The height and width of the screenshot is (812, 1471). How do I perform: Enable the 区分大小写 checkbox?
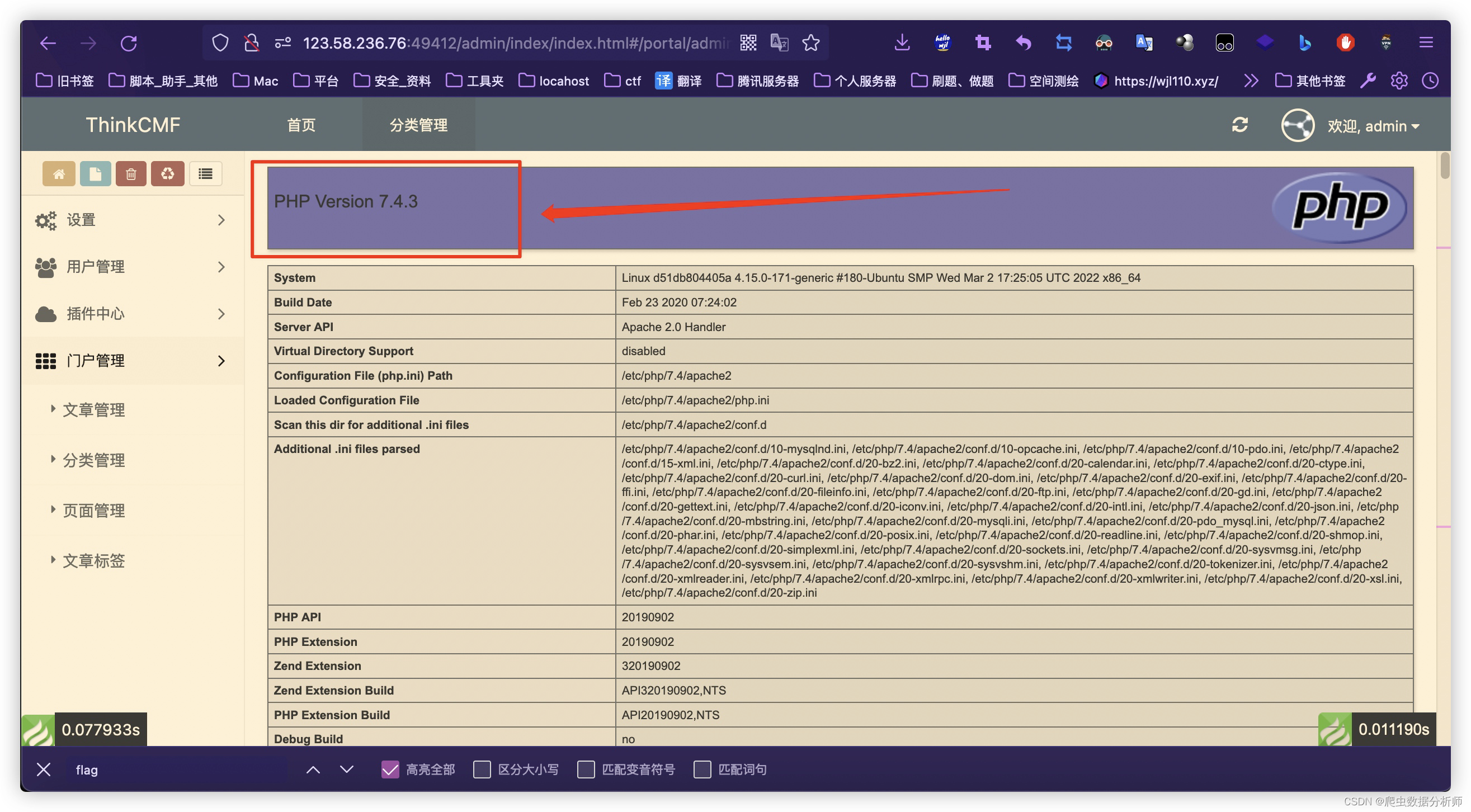tap(482, 769)
